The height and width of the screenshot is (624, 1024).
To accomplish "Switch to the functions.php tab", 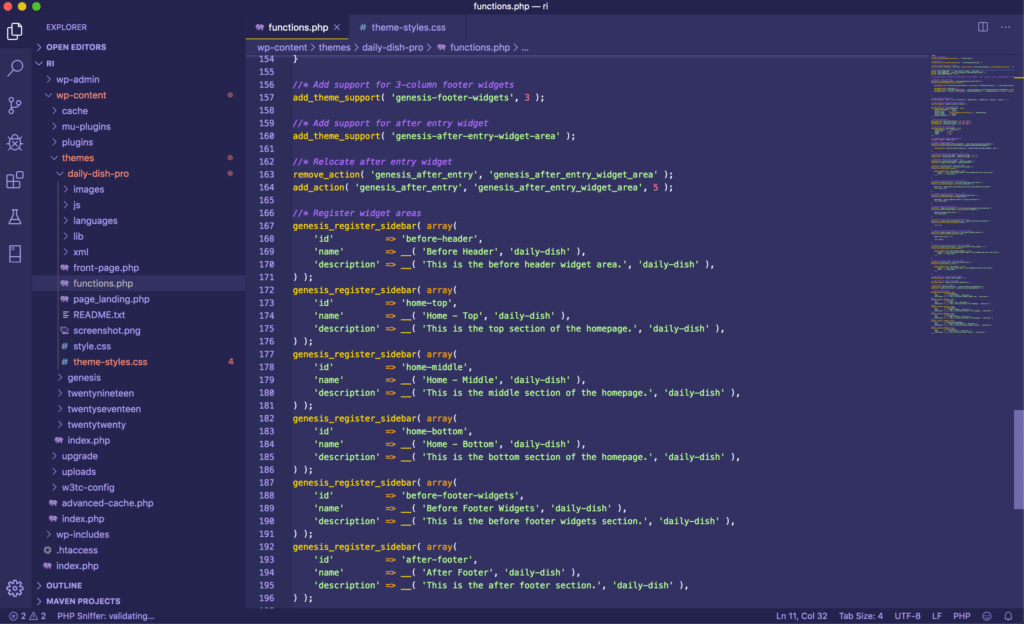I will 298,27.
